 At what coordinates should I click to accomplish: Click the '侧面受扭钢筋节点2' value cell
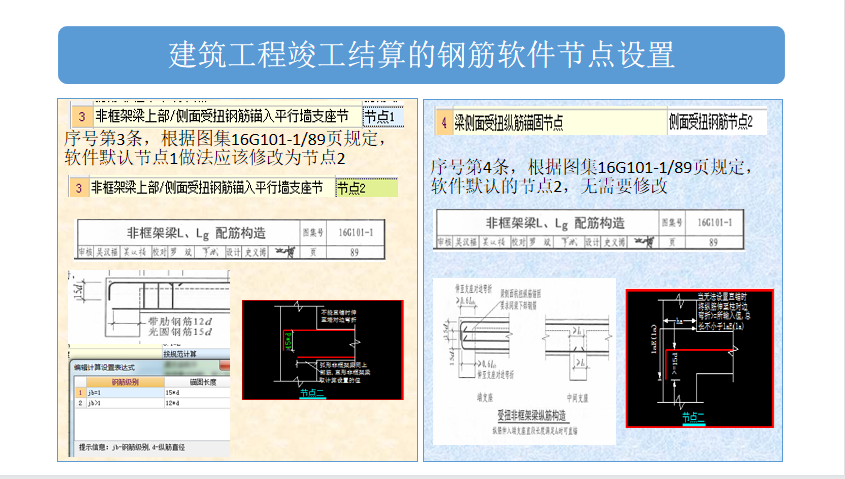tap(717, 122)
